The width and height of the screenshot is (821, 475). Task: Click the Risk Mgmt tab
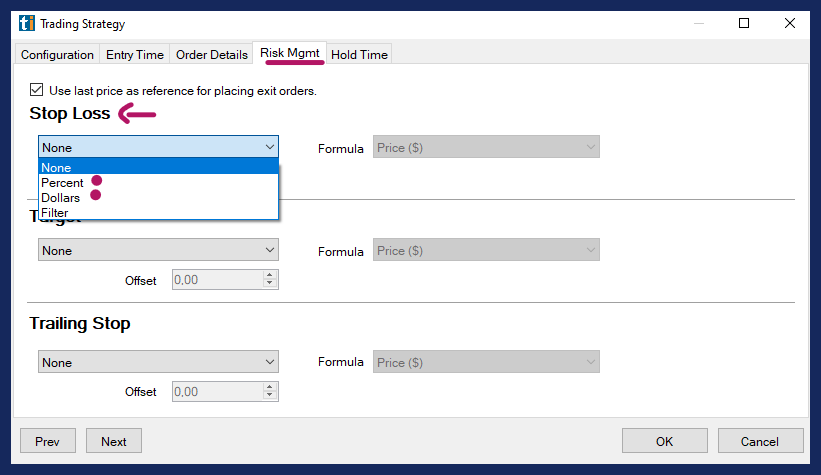tap(291, 55)
